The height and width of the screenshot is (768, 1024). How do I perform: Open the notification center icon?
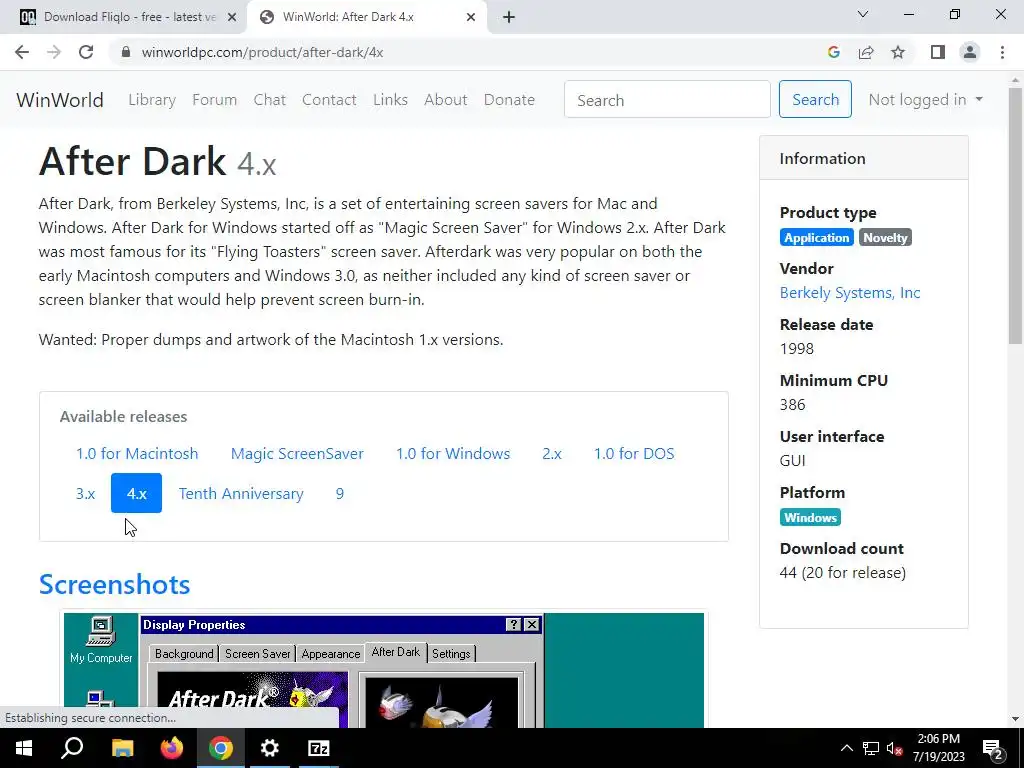[x=993, y=748]
